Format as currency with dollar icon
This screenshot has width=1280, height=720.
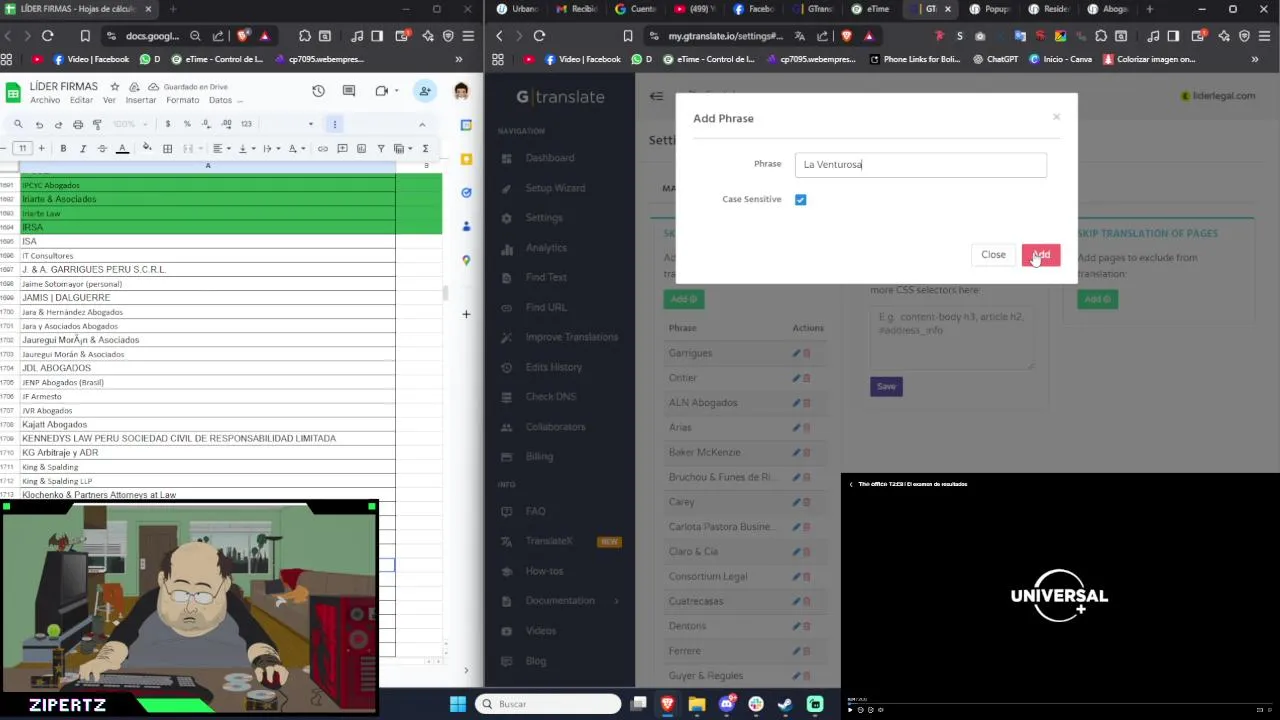pos(167,124)
